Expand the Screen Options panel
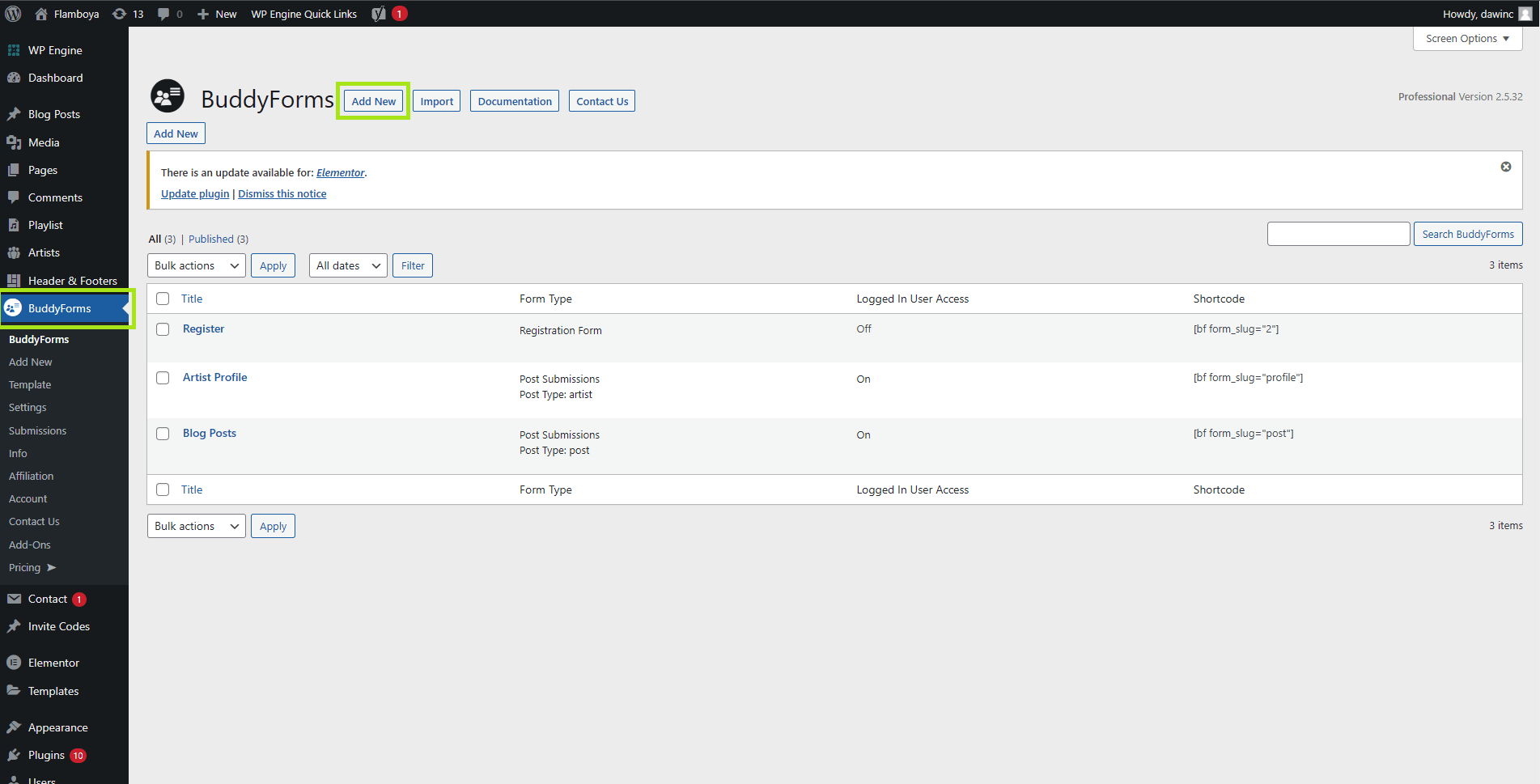This screenshot has height=784, width=1540. point(1467,39)
